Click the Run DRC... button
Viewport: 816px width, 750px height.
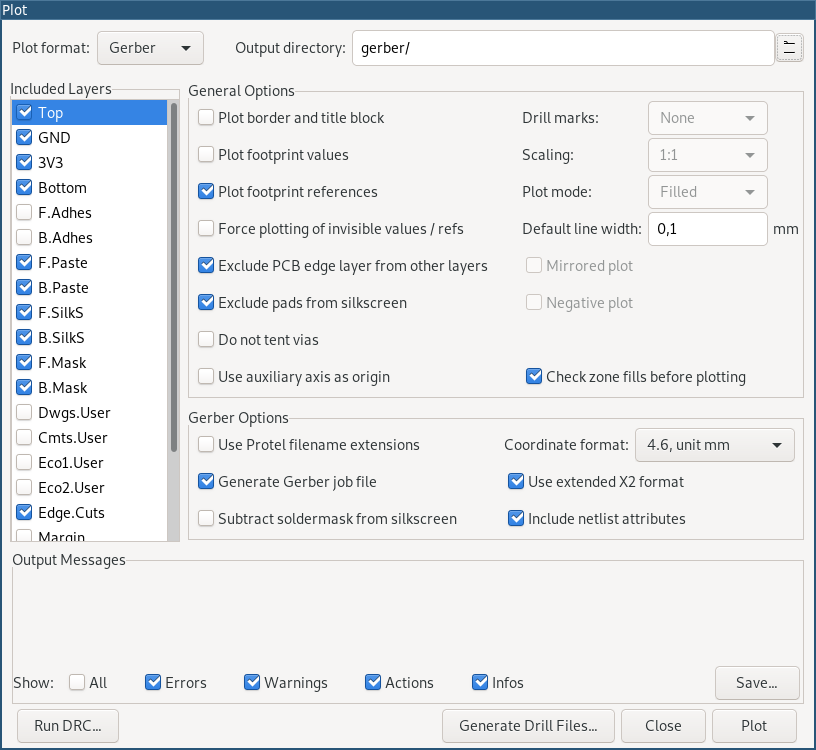[68, 726]
